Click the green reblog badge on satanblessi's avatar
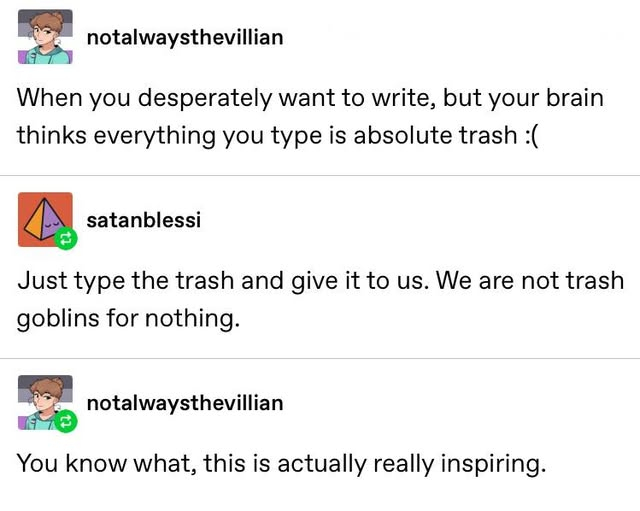Image resolution: width=640 pixels, height=511 pixels. (66, 240)
